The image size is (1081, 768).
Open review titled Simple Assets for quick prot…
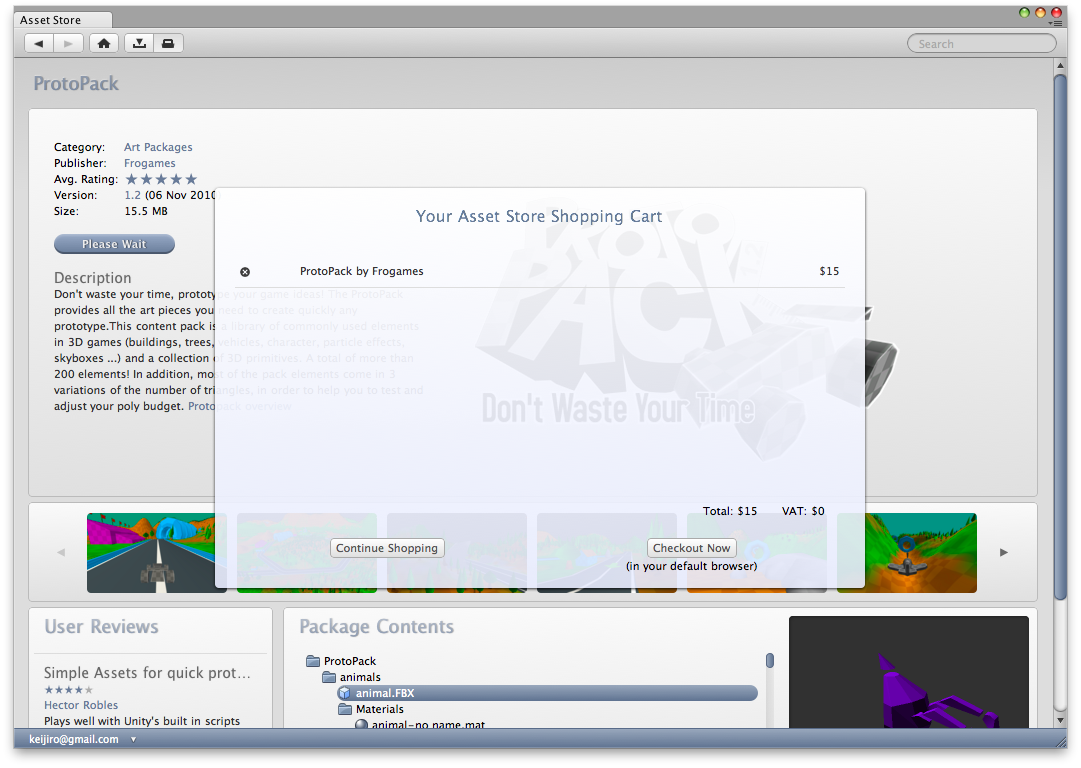tap(147, 672)
